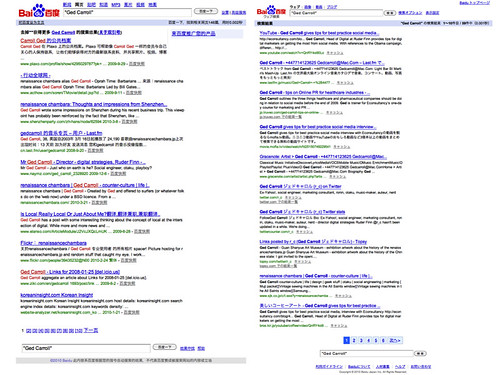Click the Baidu logo on the left page
The image size is (500, 375).
coord(39,11)
